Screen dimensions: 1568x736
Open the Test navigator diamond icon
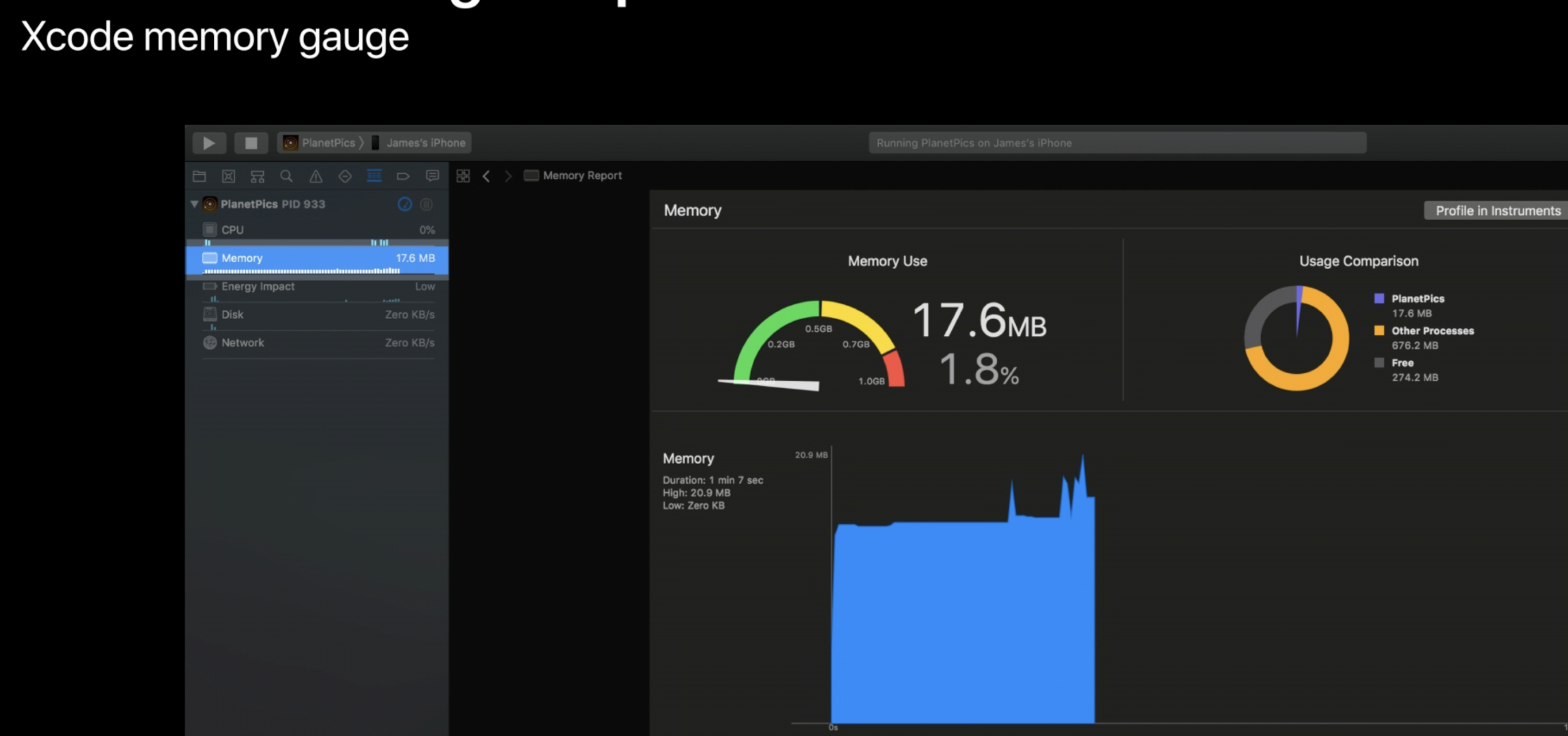point(344,177)
